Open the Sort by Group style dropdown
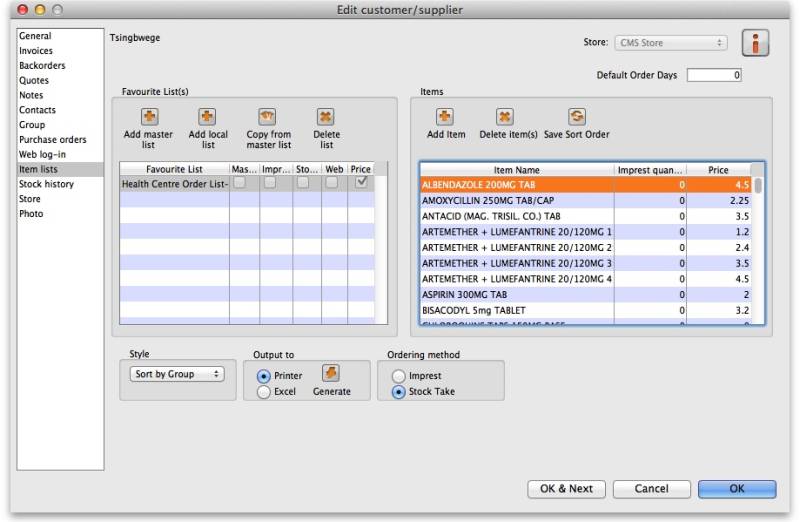 tap(177, 374)
